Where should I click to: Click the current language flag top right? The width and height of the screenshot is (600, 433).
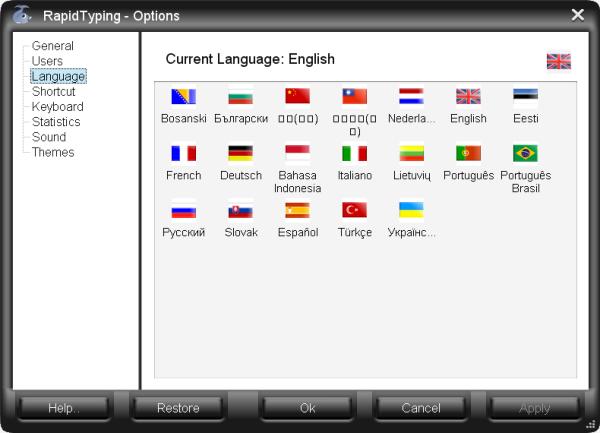[559, 62]
